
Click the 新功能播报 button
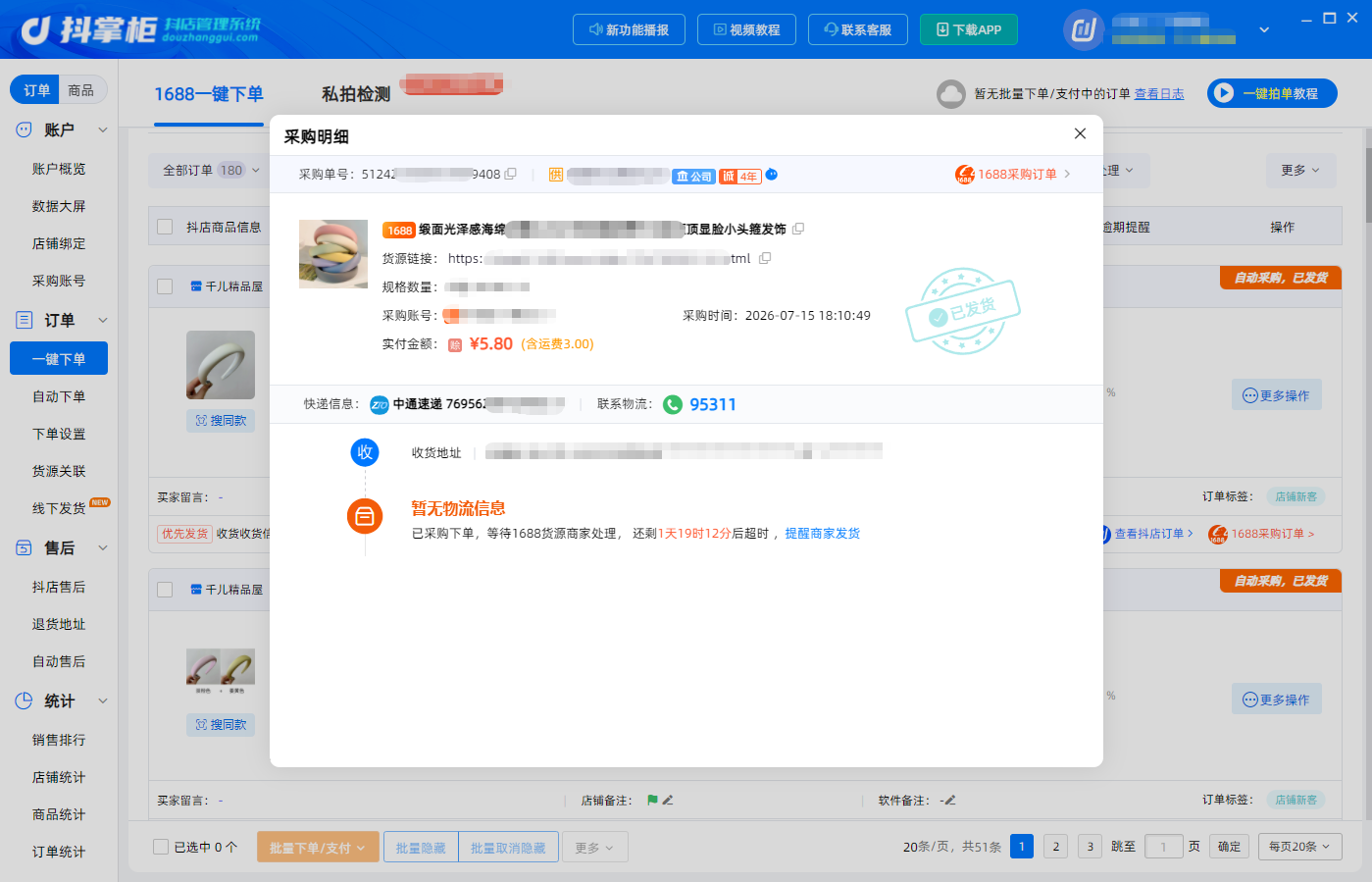coord(629,29)
